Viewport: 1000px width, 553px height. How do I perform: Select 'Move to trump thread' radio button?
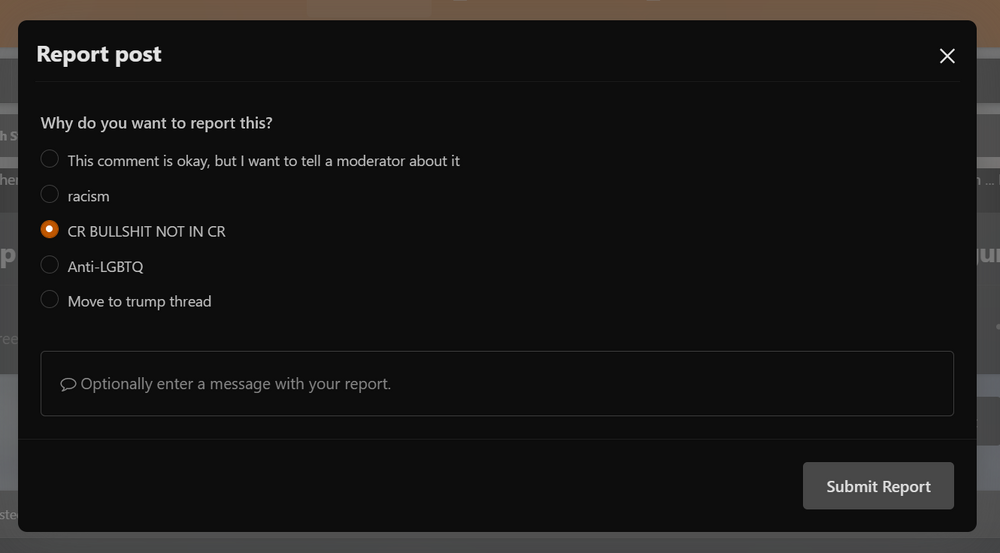(x=50, y=300)
